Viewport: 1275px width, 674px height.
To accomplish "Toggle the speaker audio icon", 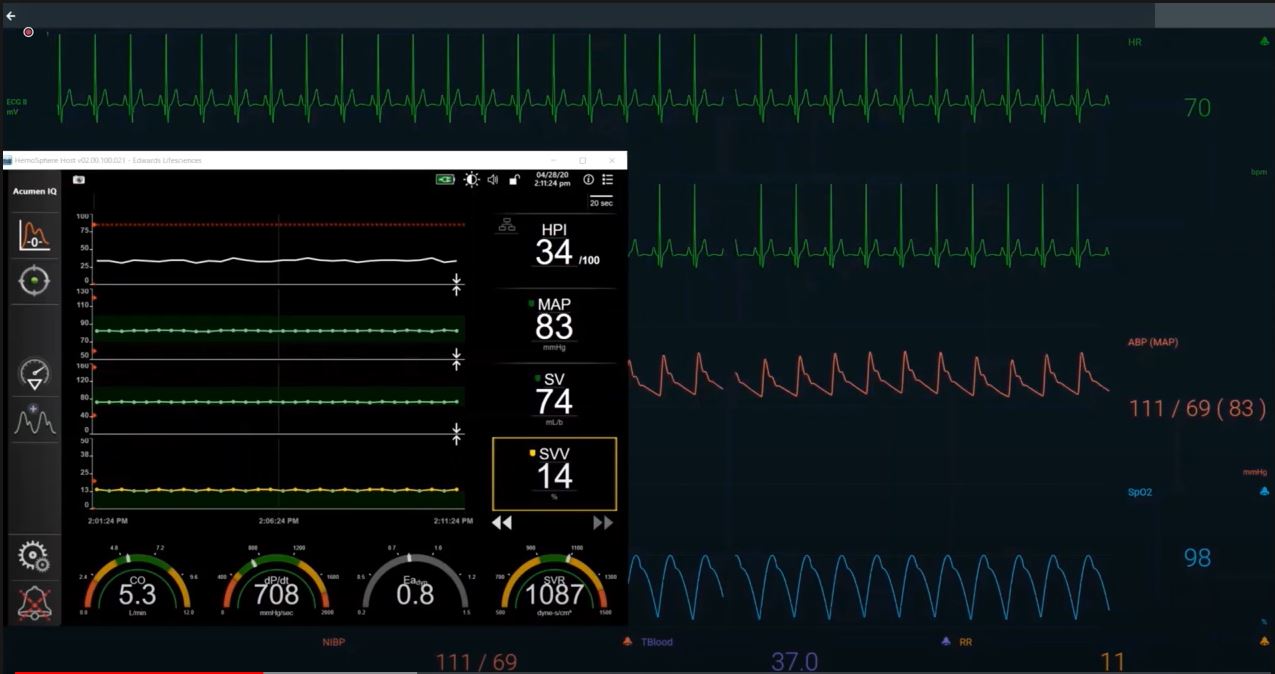I will 493,179.
